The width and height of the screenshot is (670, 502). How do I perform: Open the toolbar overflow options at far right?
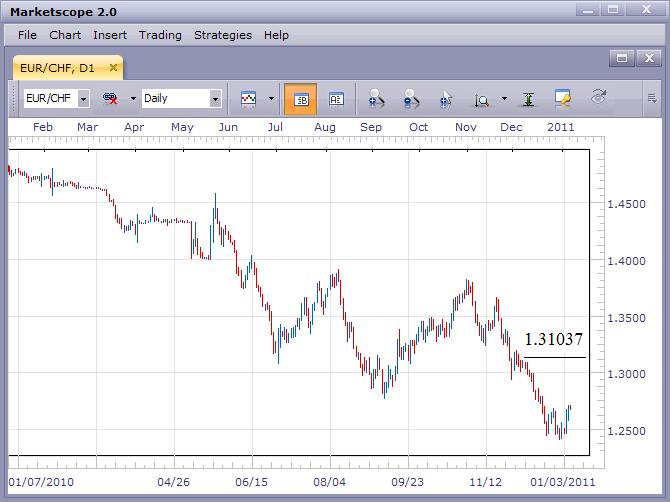pos(652,98)
